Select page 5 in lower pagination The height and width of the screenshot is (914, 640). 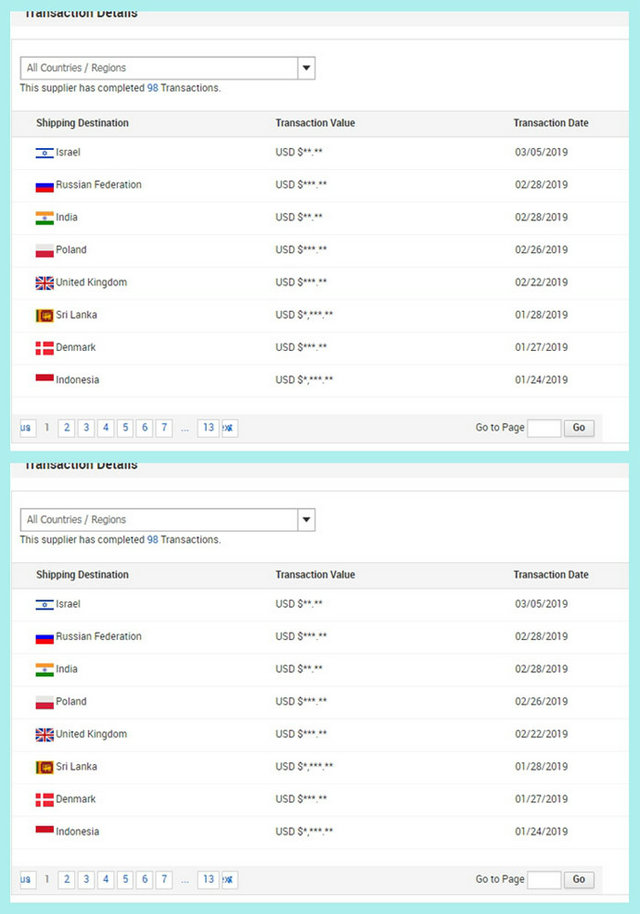(x=125, y=880)
